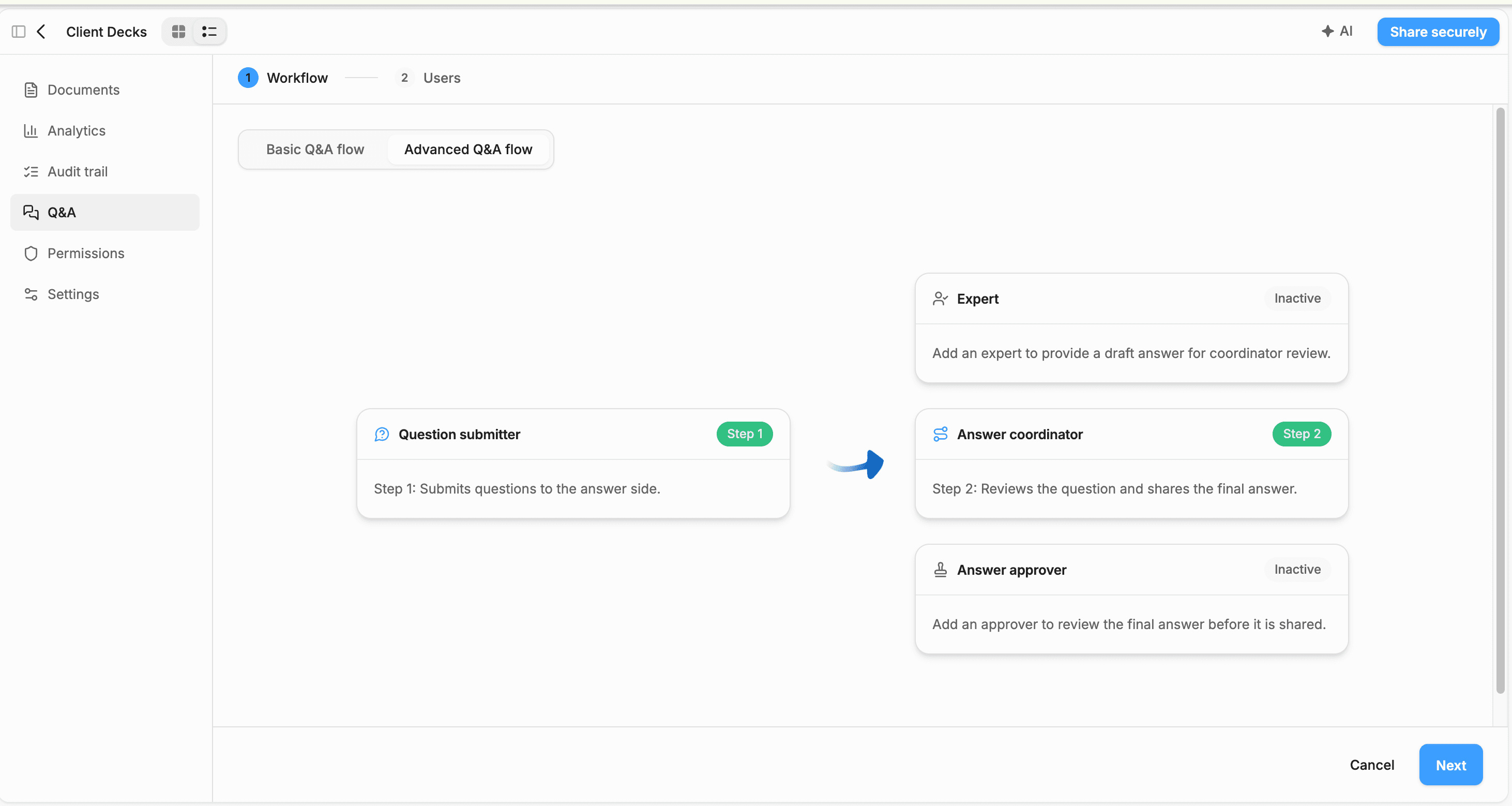Click the Settings sliders icon

click(31, 294)
